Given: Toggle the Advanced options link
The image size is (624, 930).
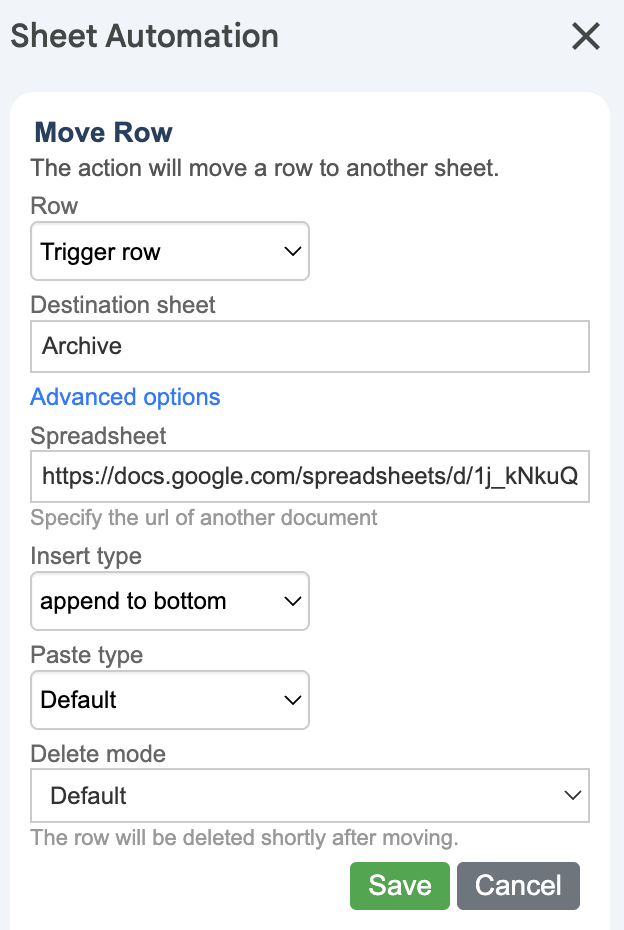Looking at the screenshot, I should [125, 397].
